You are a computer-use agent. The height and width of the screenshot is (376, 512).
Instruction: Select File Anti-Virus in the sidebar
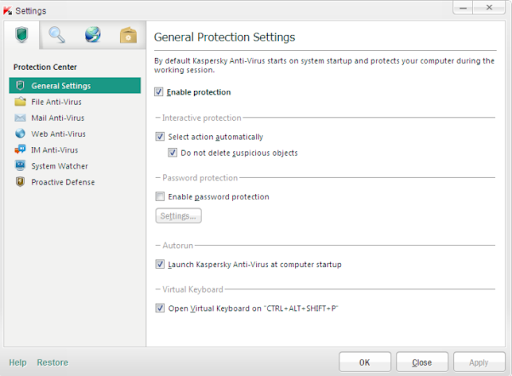point(75,102)
